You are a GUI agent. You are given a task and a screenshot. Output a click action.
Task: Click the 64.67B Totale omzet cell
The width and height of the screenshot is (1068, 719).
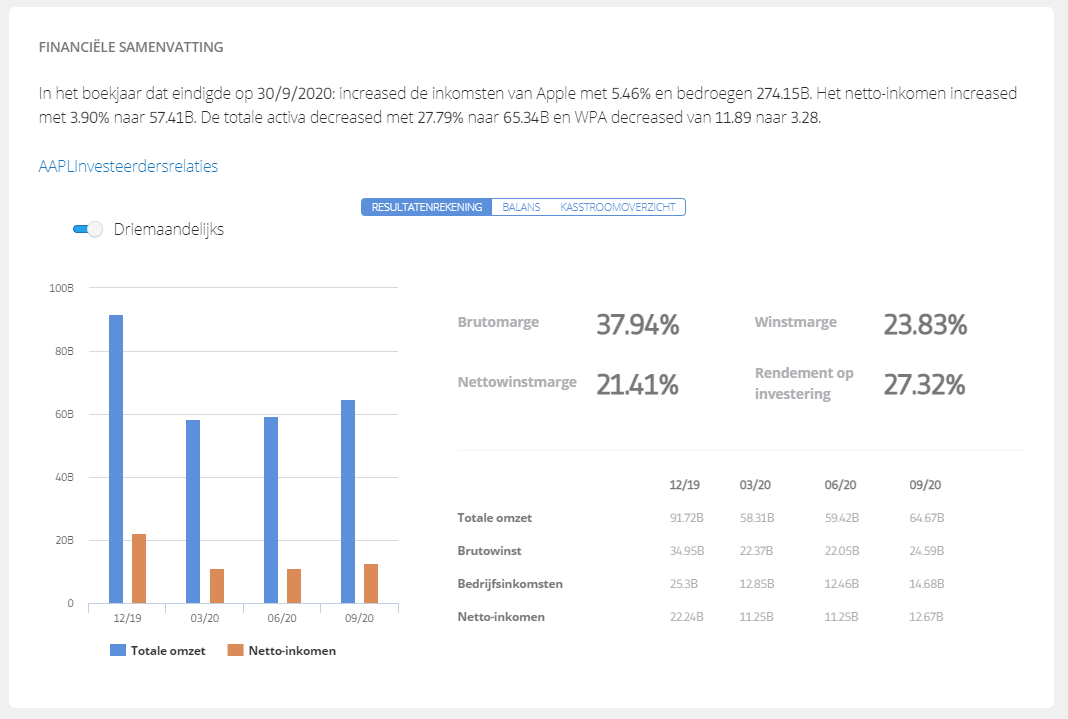926,517
